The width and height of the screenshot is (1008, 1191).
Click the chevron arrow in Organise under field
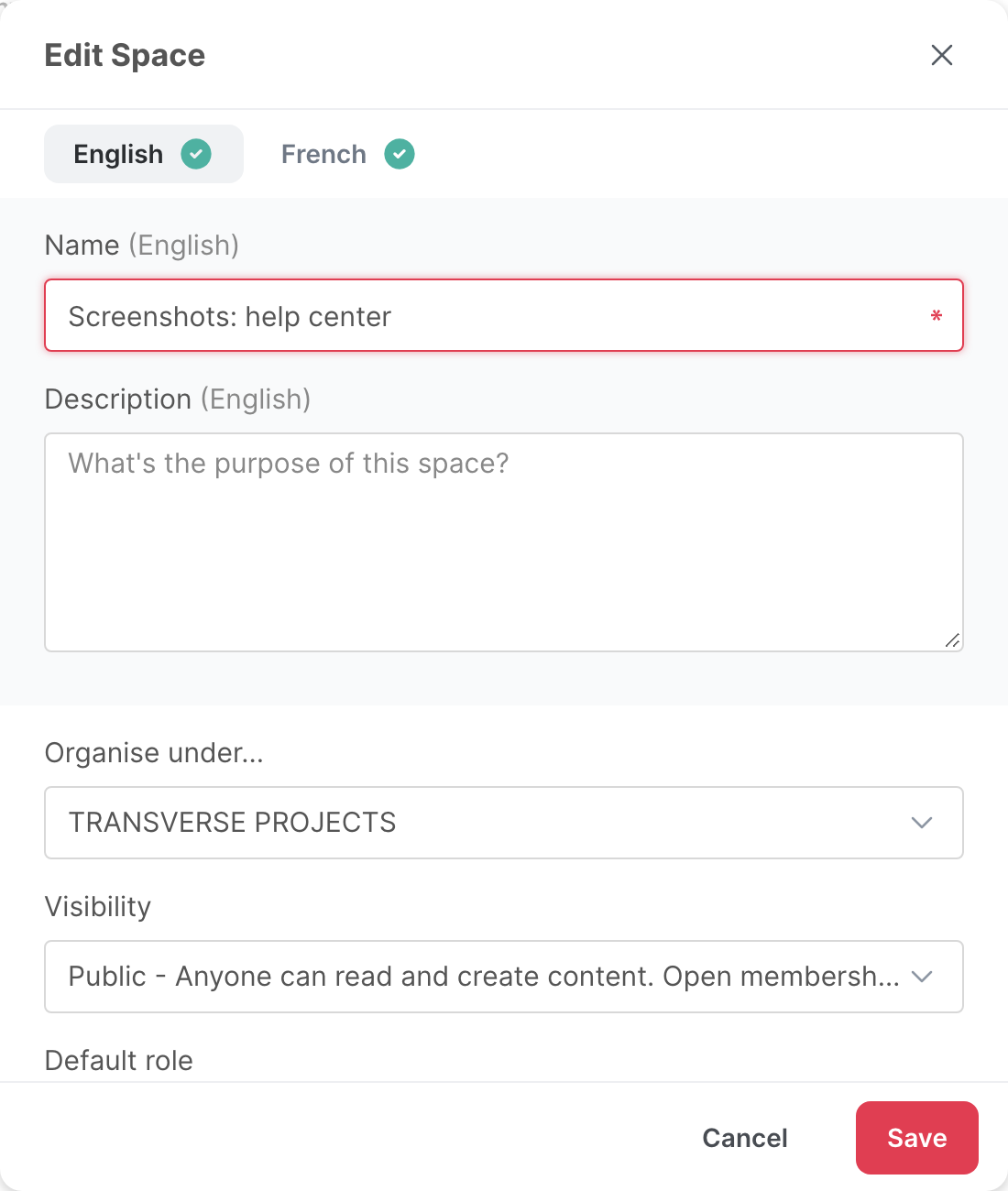(922, 823)
